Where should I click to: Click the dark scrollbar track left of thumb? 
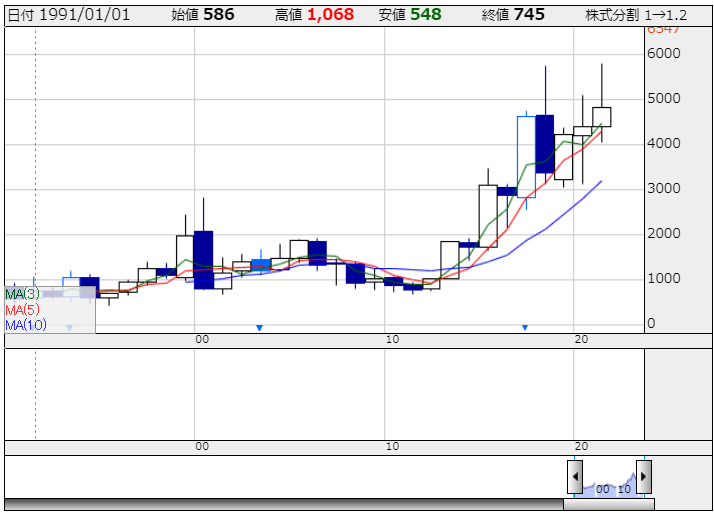pos(284,504)
